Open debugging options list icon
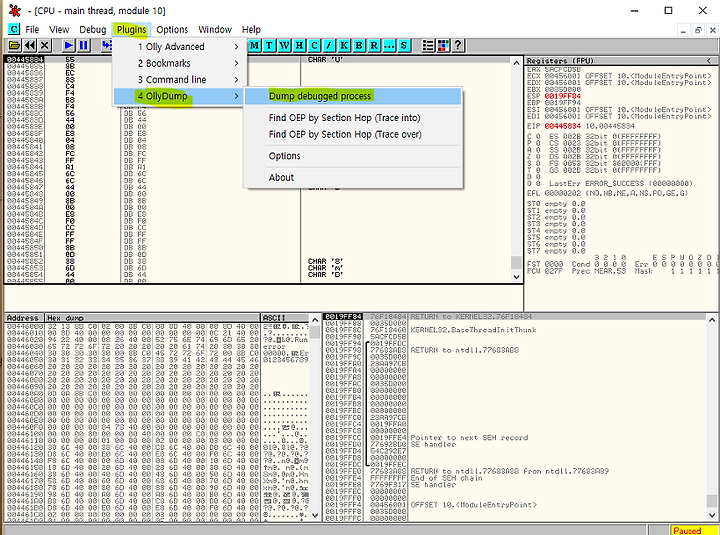720x535 pixels. click(428, 45)
